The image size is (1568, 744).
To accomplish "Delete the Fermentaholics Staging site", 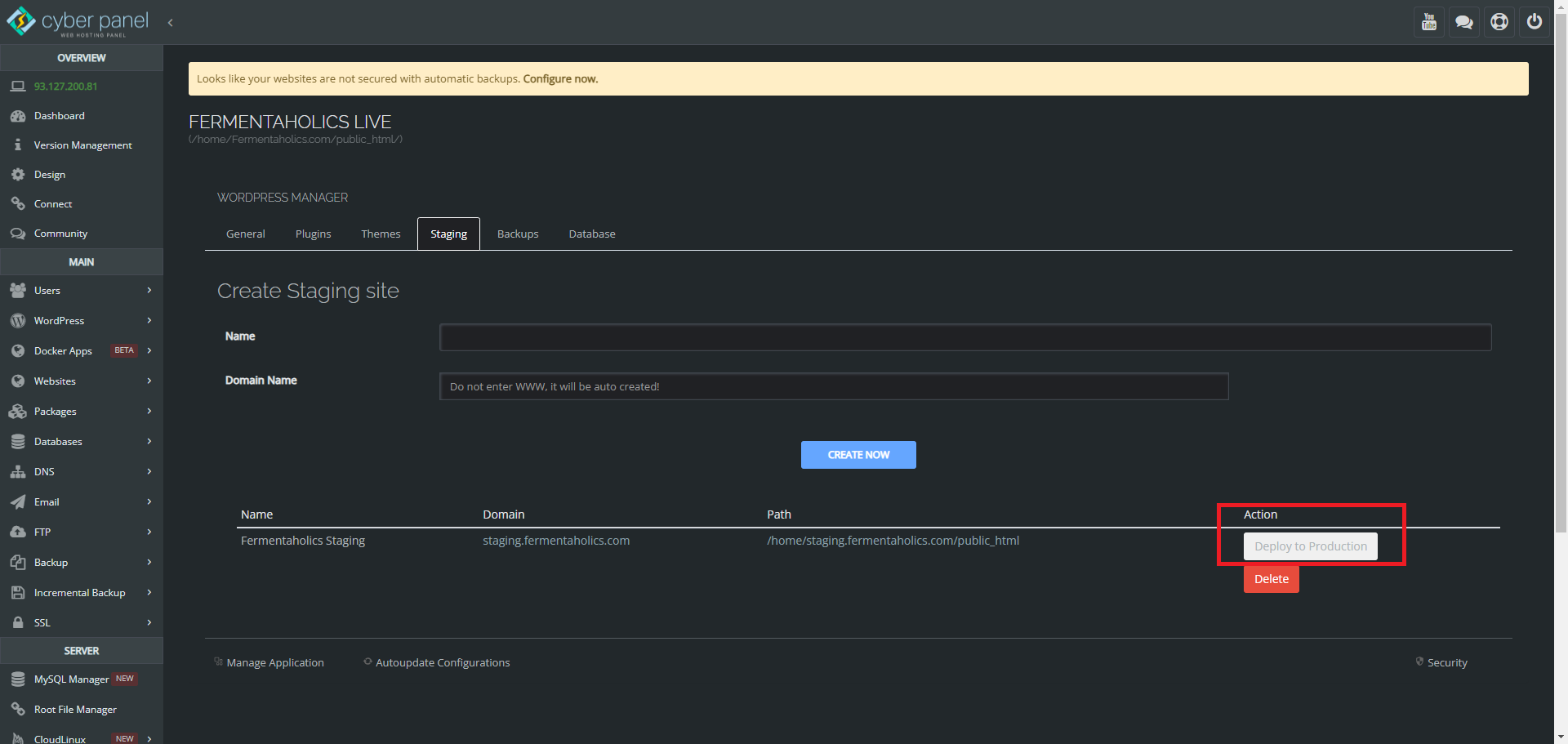I will 1272,579.
